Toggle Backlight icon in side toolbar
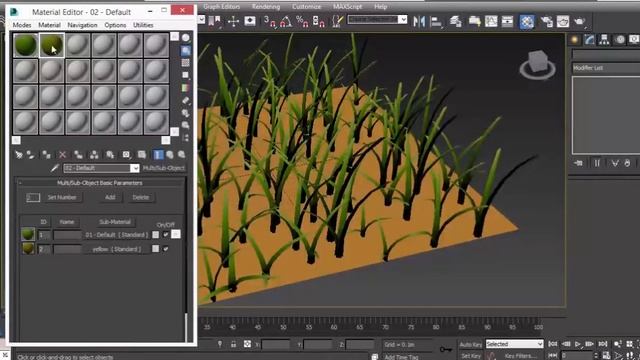640x360 pixels. tap(186, 51)
